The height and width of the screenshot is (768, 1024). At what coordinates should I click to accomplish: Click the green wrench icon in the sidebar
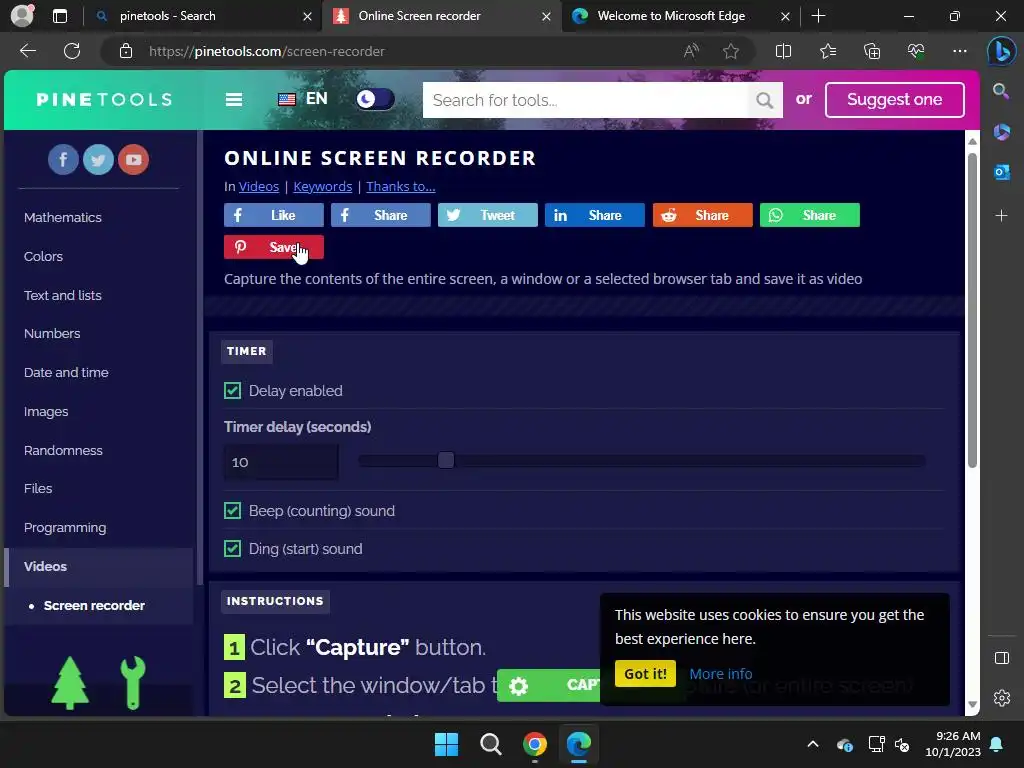tap(133, 683)
